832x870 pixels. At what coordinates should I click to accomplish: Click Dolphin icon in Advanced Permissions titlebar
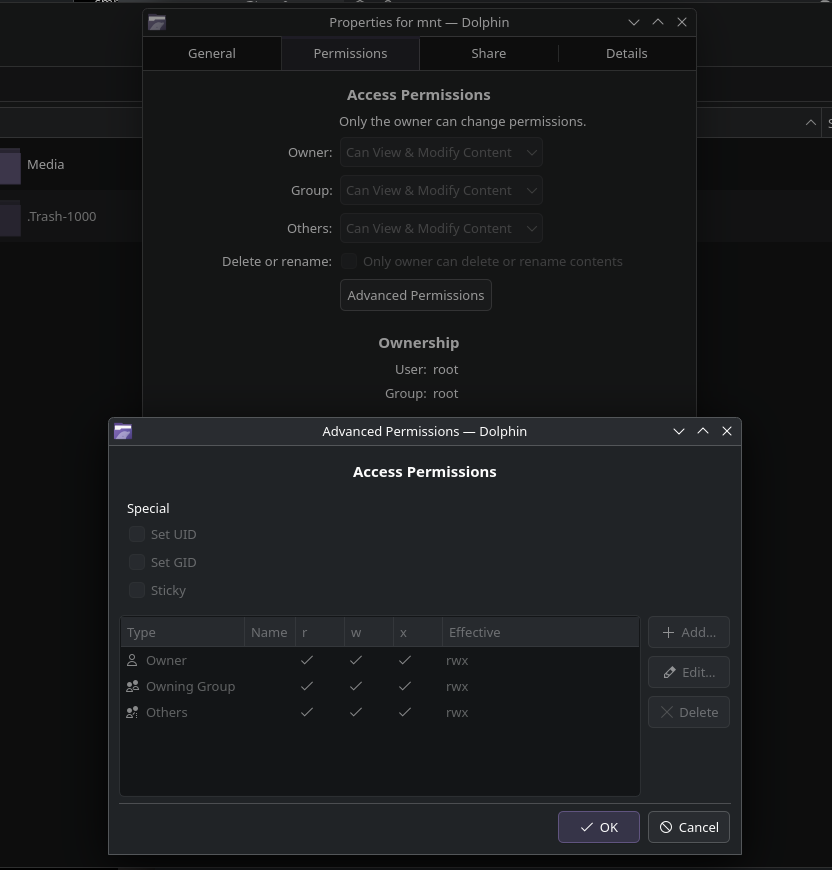[x=123, y=431]
